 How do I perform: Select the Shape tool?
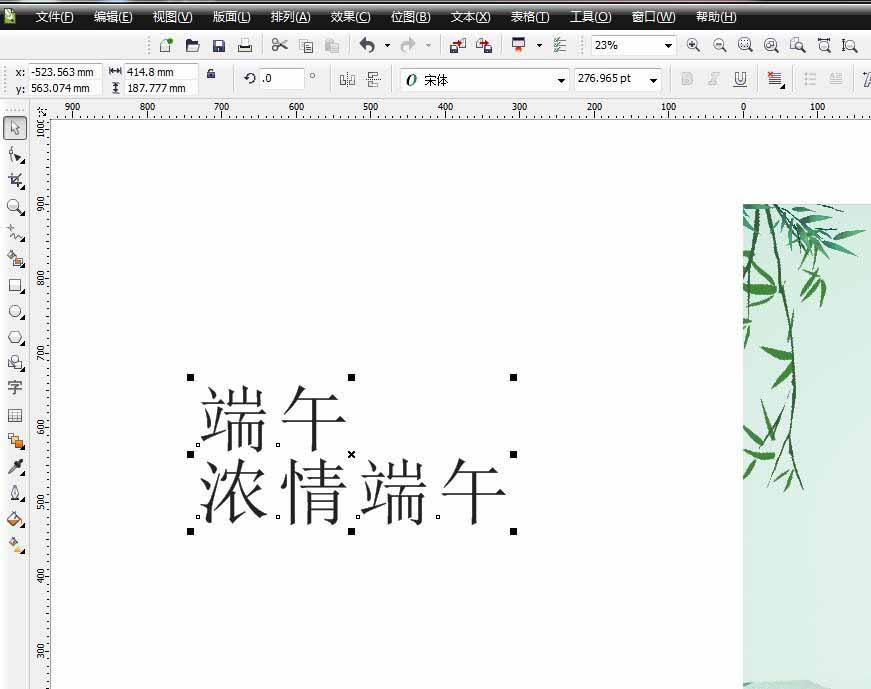point(15,154)
